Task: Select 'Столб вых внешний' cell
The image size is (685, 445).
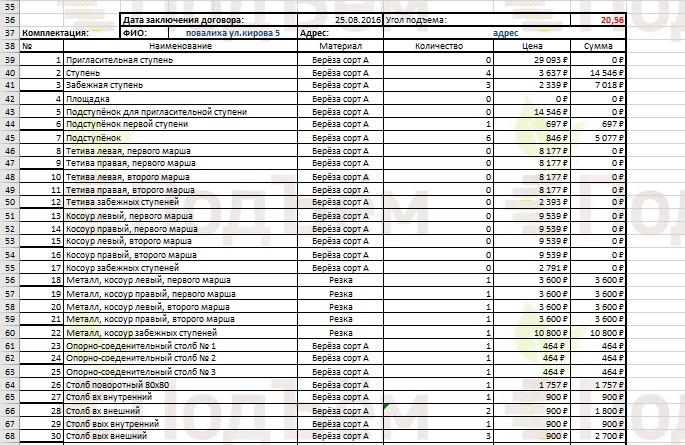Action: [180, 436]
